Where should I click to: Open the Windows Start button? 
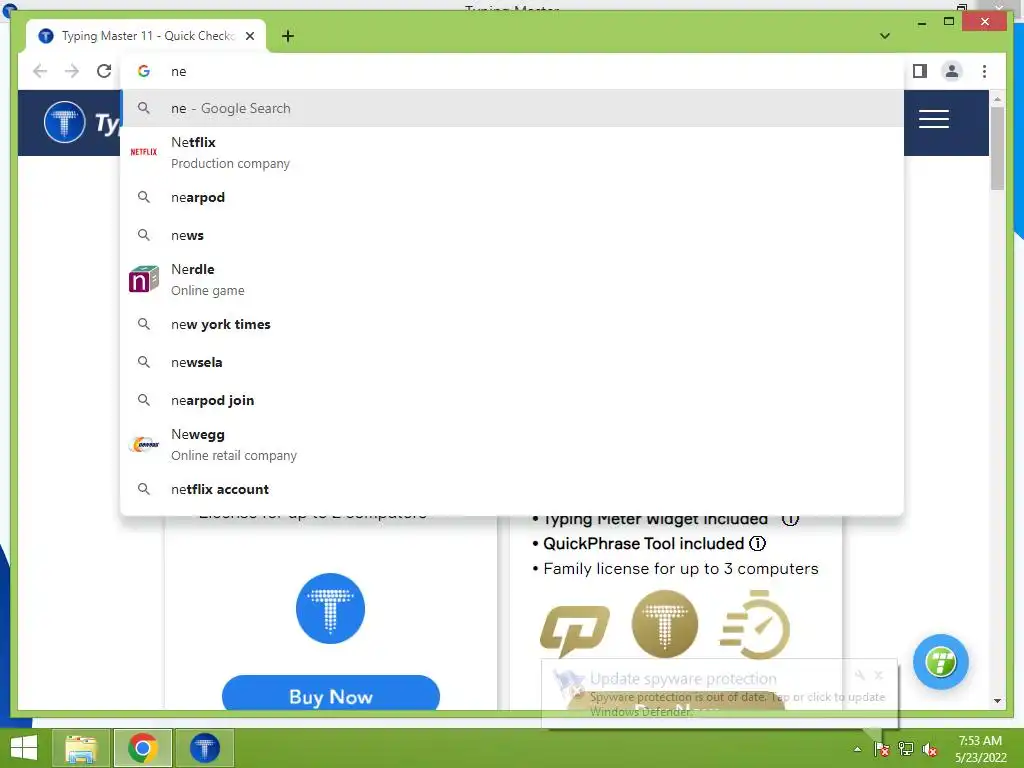[x=24, y=748]
